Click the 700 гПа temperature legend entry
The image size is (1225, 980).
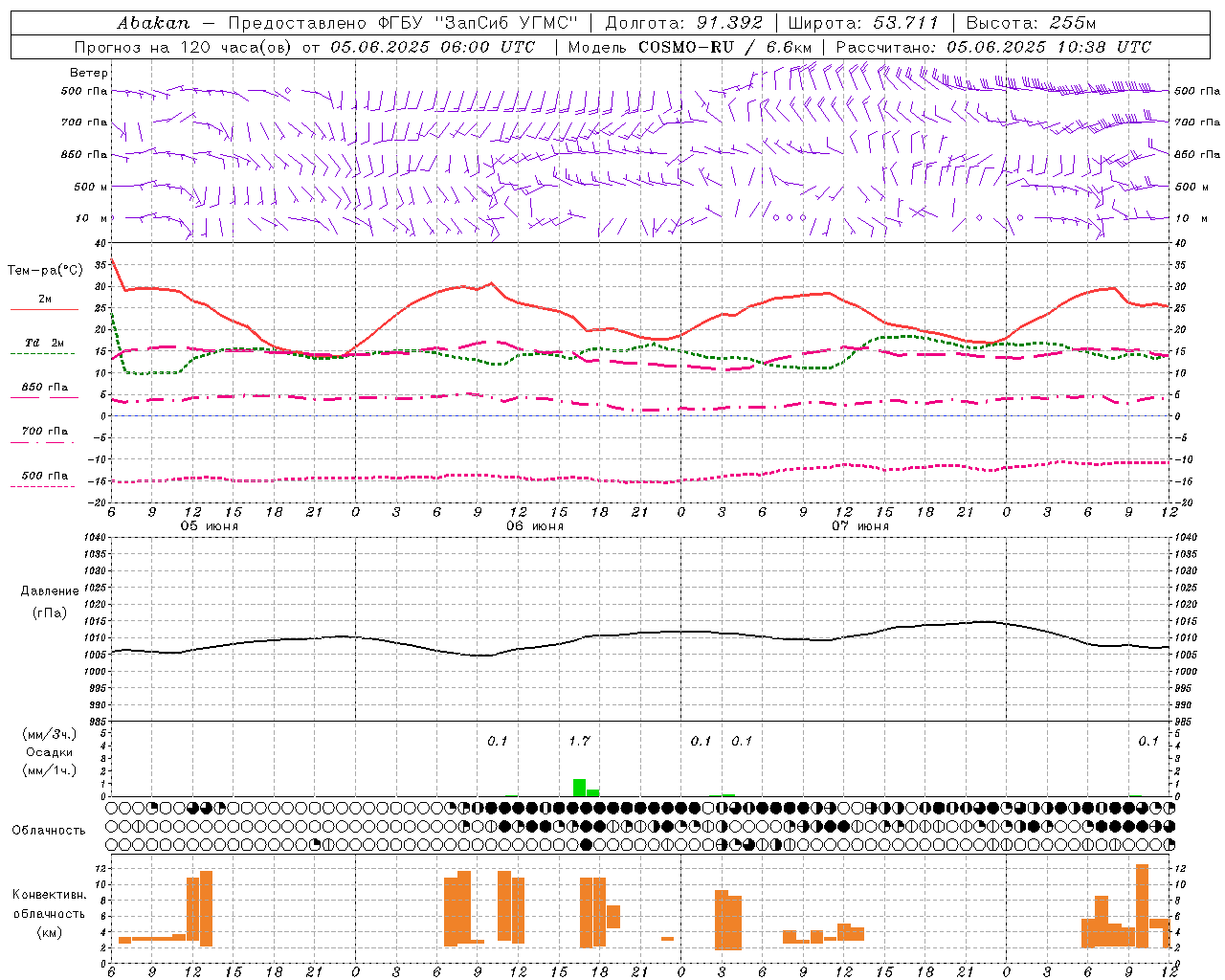[x=45, y=432]
